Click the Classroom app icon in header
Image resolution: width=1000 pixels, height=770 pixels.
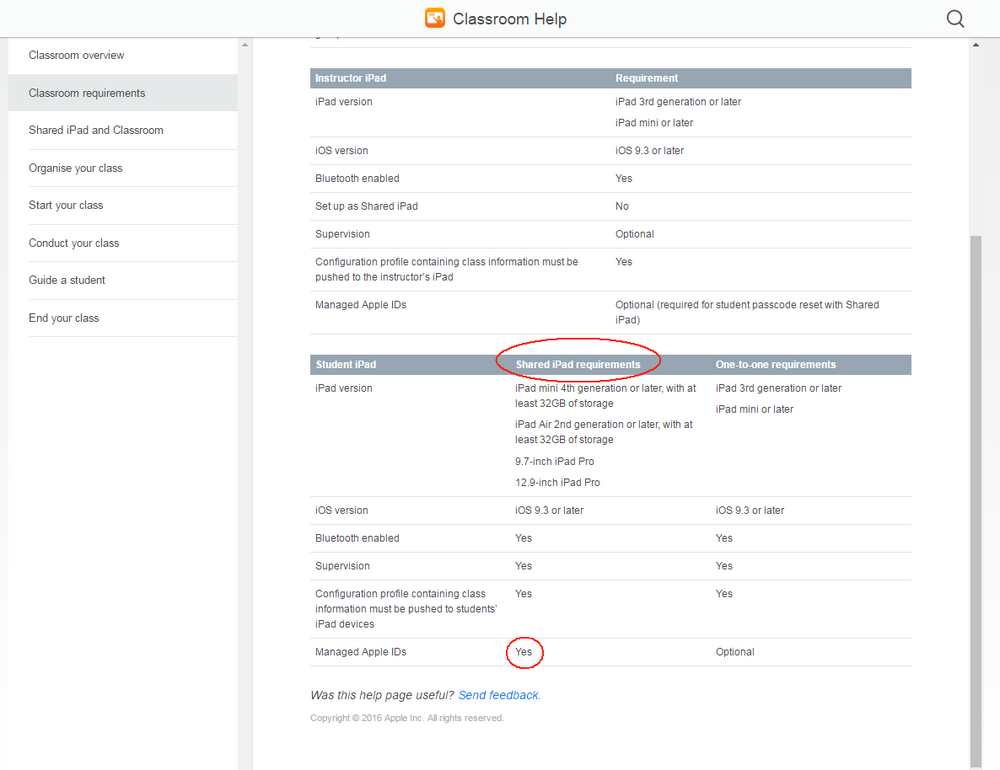(x=435, y=19)
